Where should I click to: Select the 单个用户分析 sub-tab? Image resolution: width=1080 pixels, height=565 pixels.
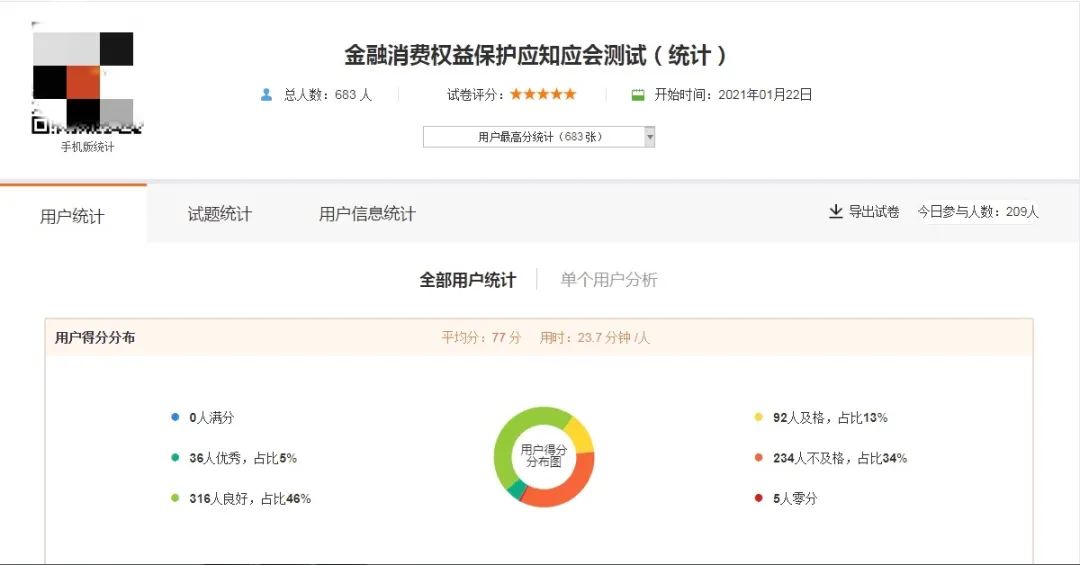[x=609, y=280]
